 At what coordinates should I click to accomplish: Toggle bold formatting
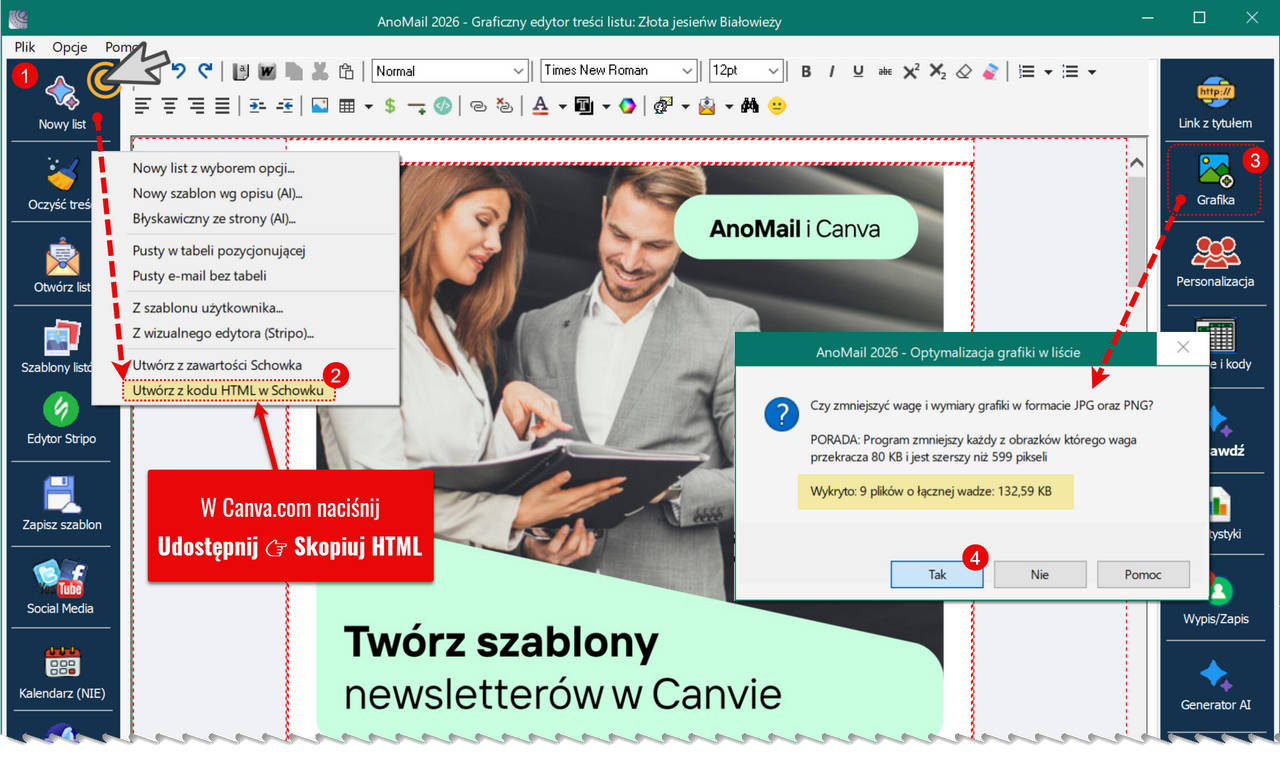point(806,71)
